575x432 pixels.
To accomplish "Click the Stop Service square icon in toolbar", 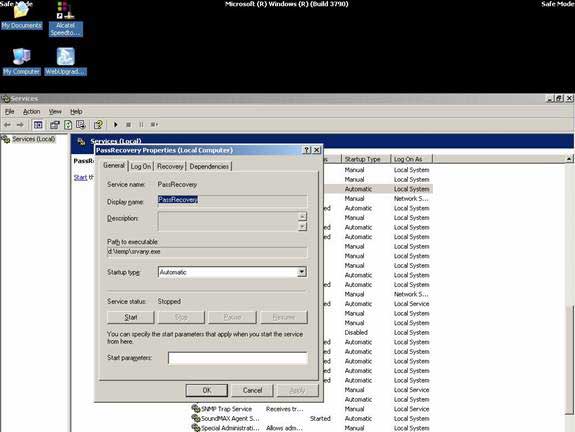I will [128, 125].
